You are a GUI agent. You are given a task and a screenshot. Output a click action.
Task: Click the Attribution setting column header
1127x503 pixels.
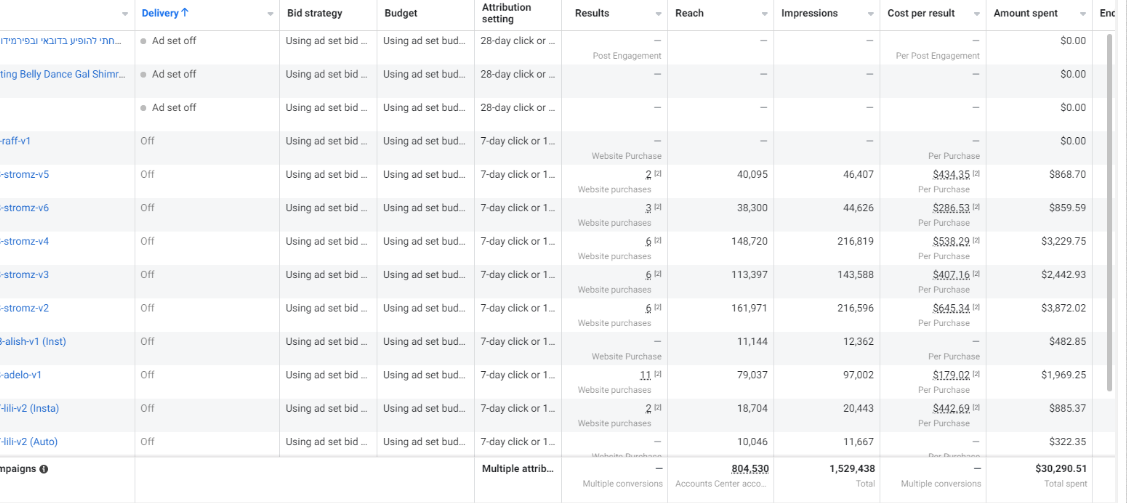[x=507, y=13]
